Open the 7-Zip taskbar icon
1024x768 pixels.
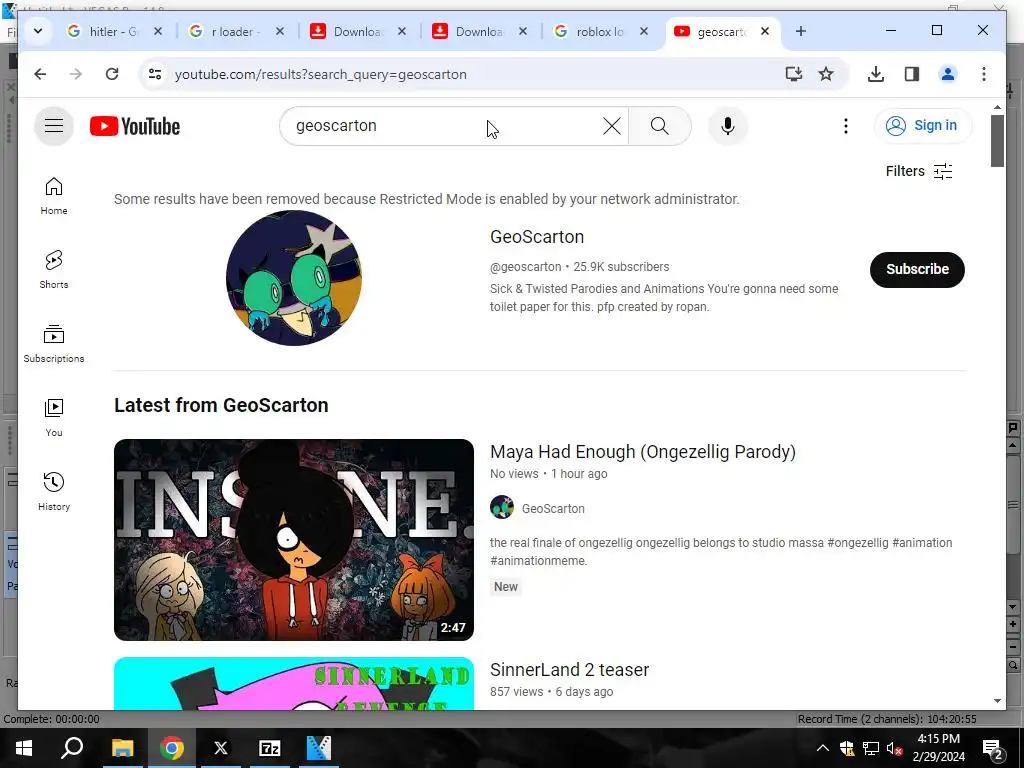269,748
